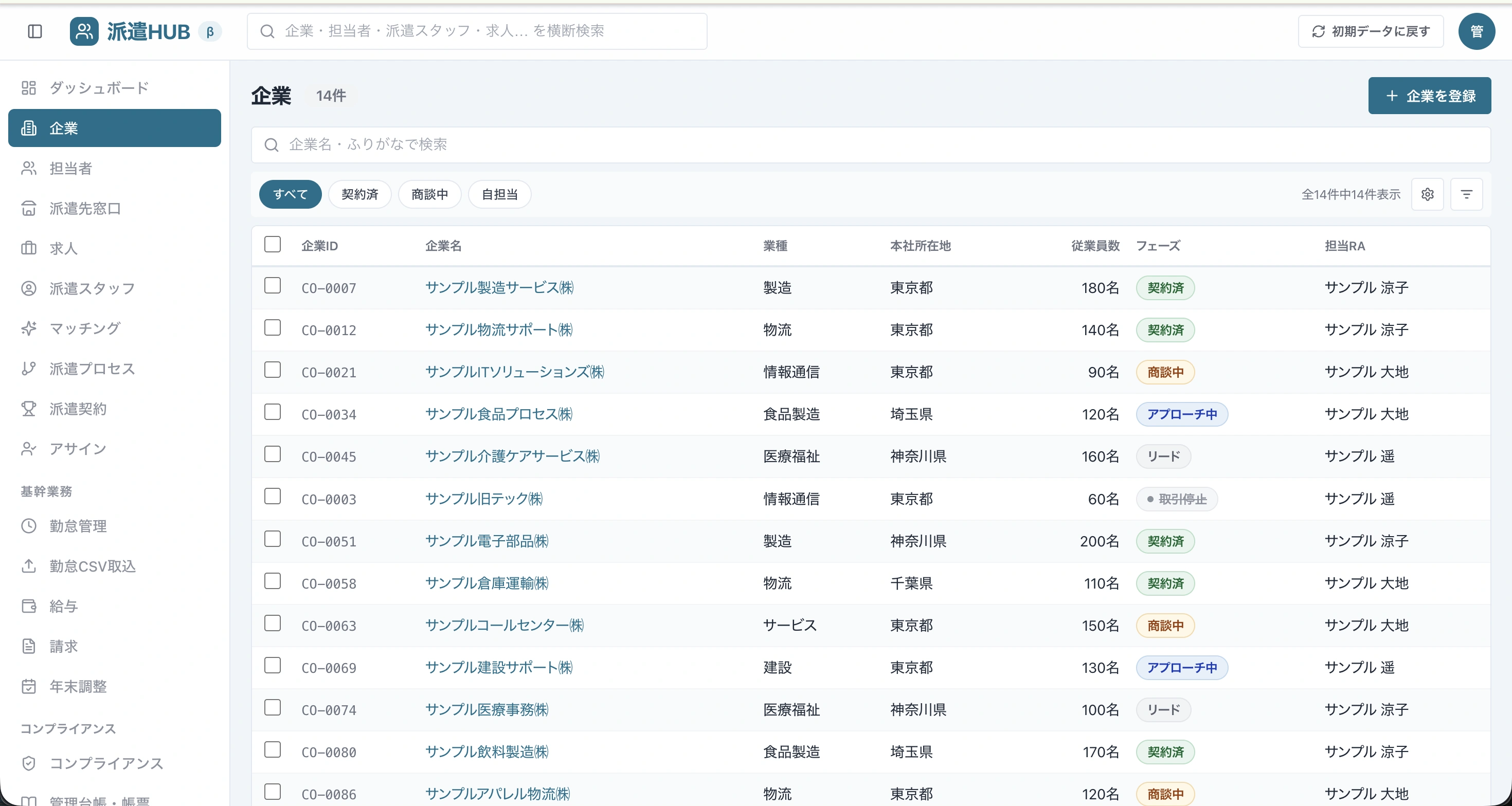Image resolution: width=1512 pixels, height=806 pixels.
Task: Click 千葉県 in the CO-0058 row
Action: [x=911, y=583]
